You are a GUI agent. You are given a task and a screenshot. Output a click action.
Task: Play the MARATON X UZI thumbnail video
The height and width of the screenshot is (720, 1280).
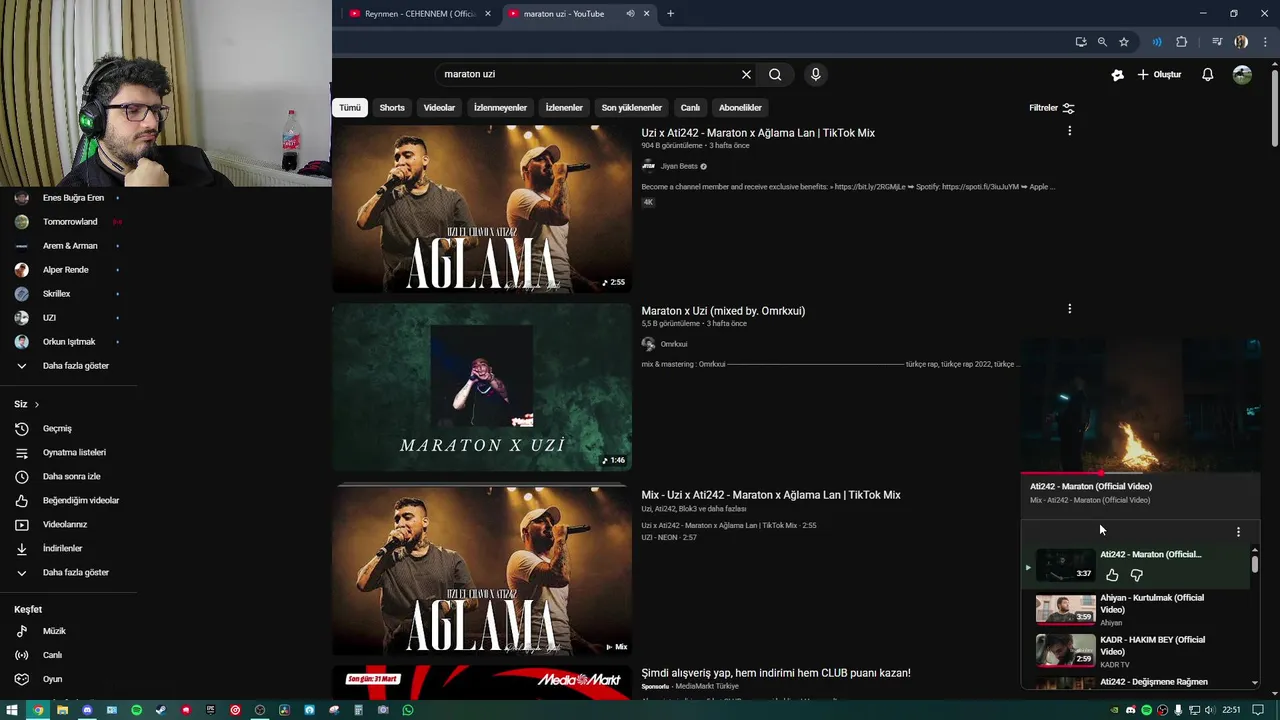click(x=482, y=387)
